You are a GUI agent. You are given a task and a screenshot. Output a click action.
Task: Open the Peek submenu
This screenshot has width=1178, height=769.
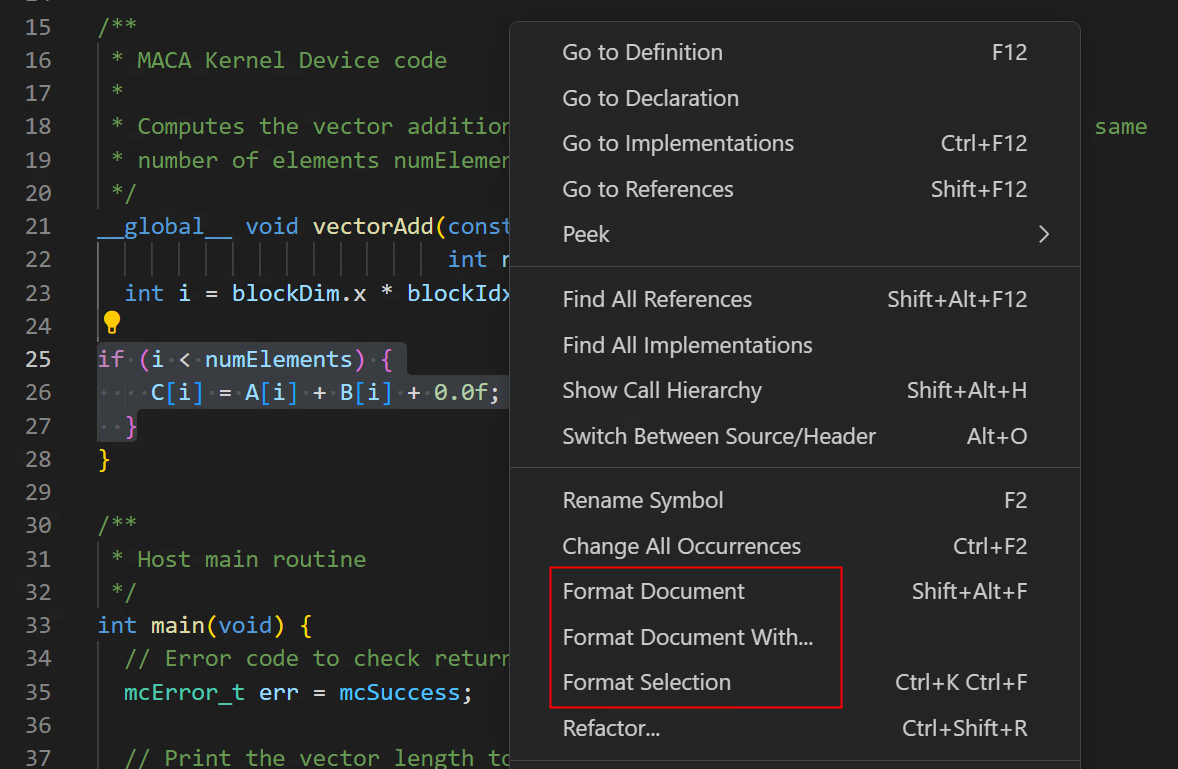pyautogui.click(x=586, y=234)
